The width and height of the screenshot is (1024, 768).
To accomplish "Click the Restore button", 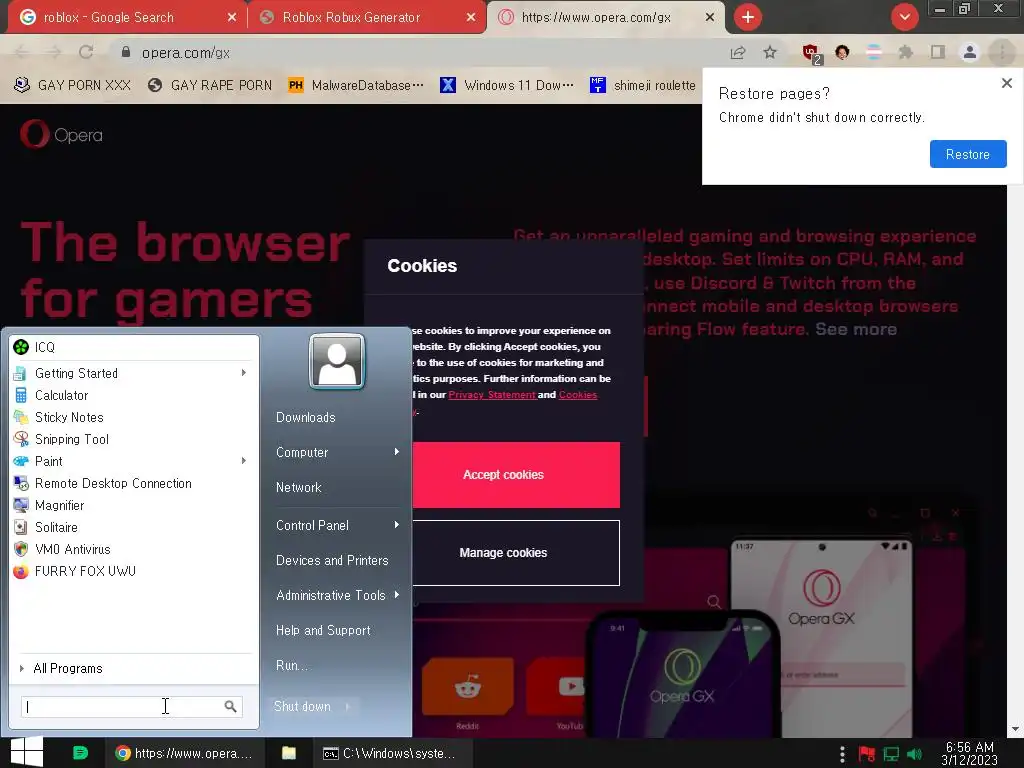I will coord(968,154).
